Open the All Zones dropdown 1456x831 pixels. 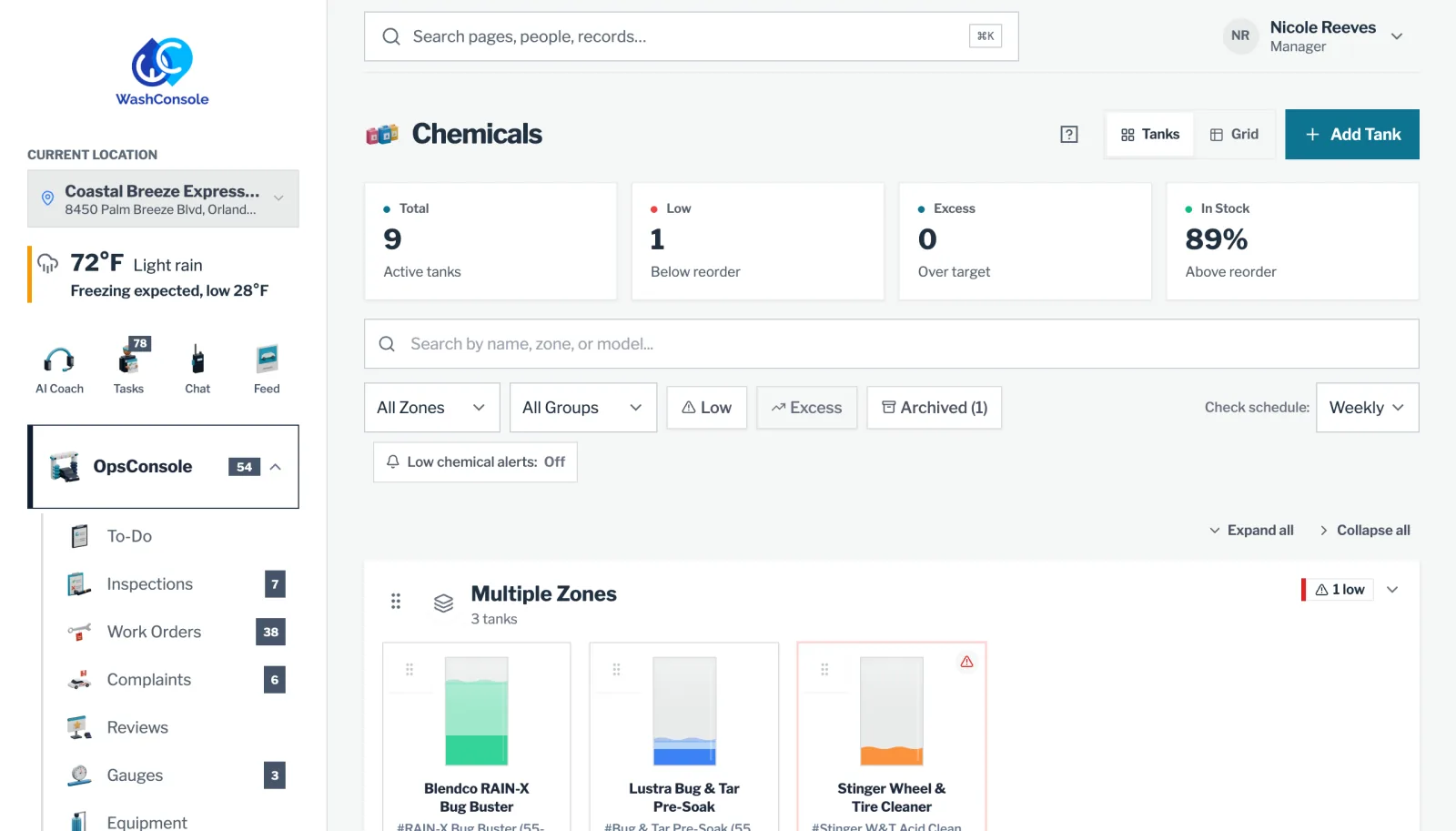tap(432, 408)
